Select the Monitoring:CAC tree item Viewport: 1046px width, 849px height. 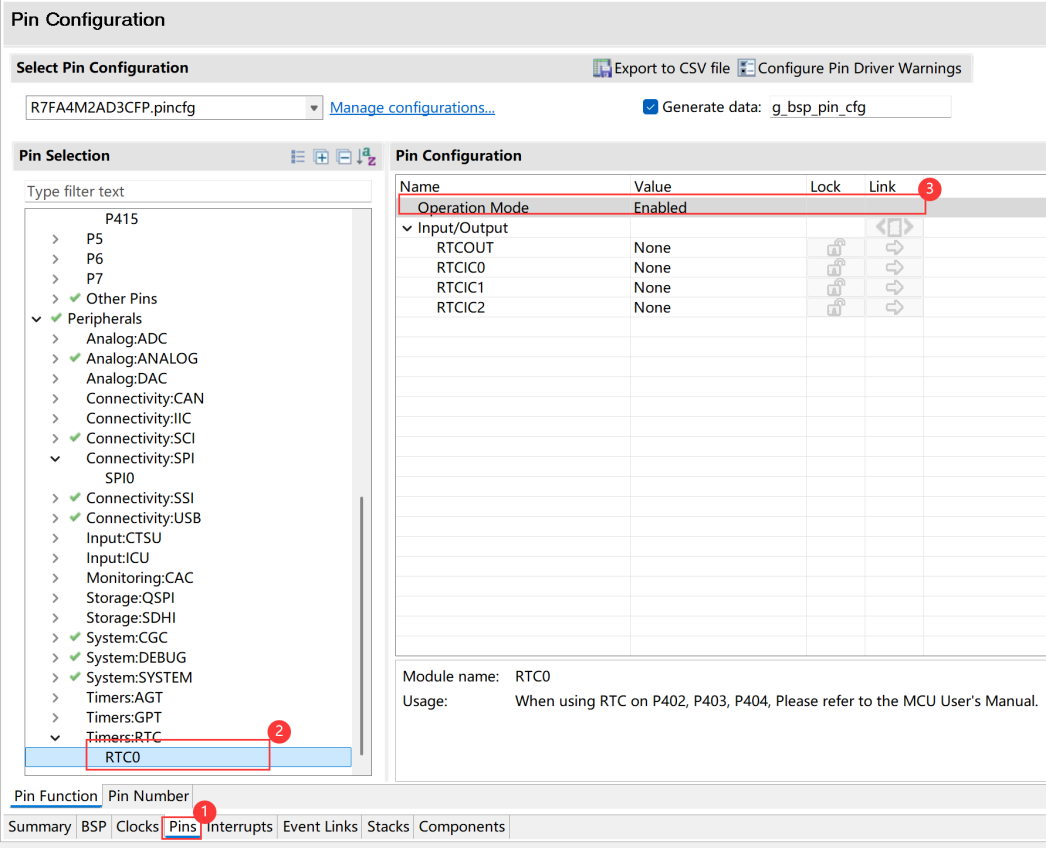pyautogui.click(x=139, y=578)
